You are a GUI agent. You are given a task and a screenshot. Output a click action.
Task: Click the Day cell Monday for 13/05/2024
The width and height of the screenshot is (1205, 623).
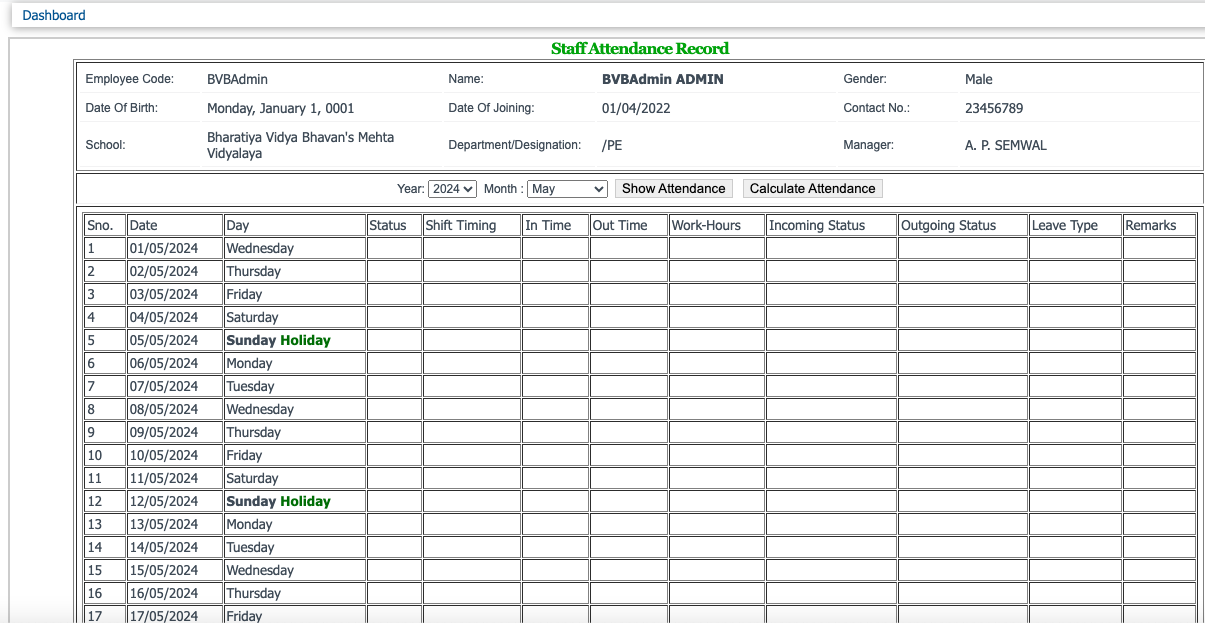pyautogui.click(x=295, y=524)
